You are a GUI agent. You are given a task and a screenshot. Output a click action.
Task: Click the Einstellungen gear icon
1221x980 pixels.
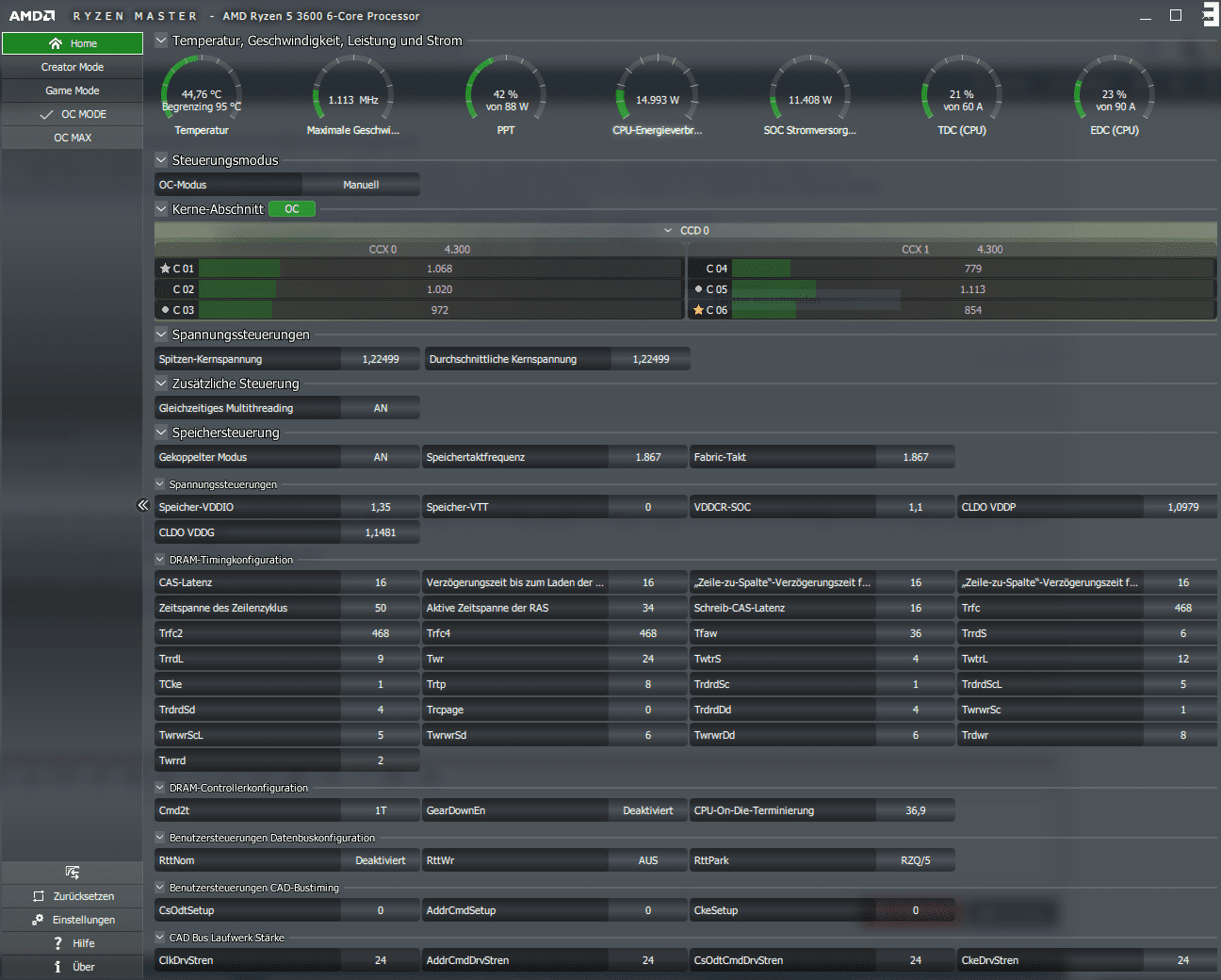tap(38, 920)
